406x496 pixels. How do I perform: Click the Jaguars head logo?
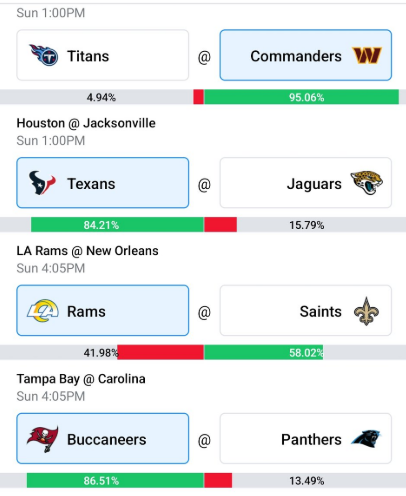366,183
